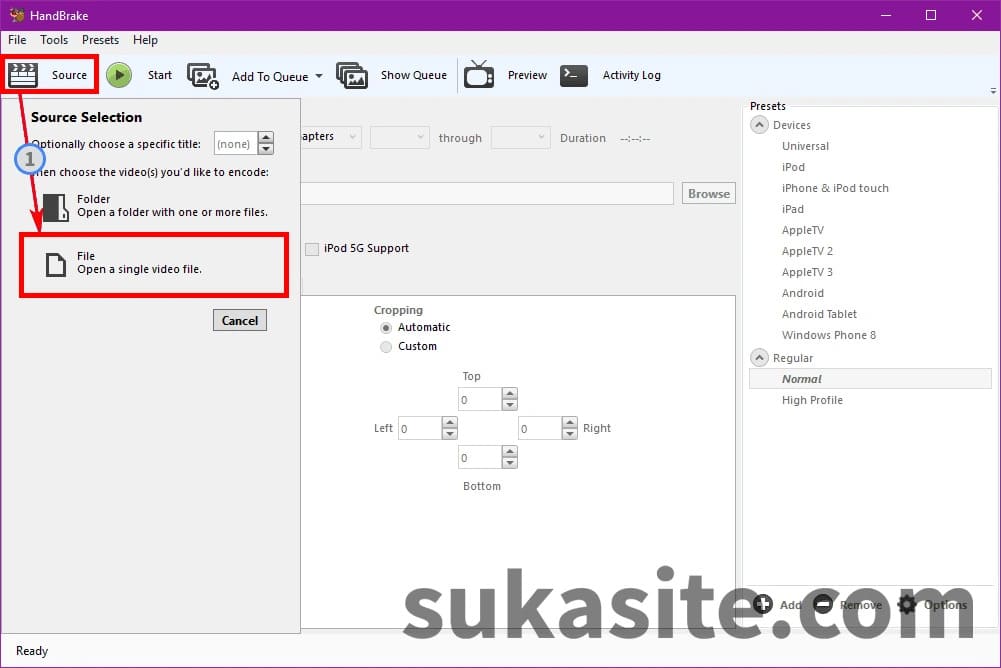Screen dimensions: 1001x668
Task: Open the end chapter dropdown after through
Action: (x=520, y=137)
